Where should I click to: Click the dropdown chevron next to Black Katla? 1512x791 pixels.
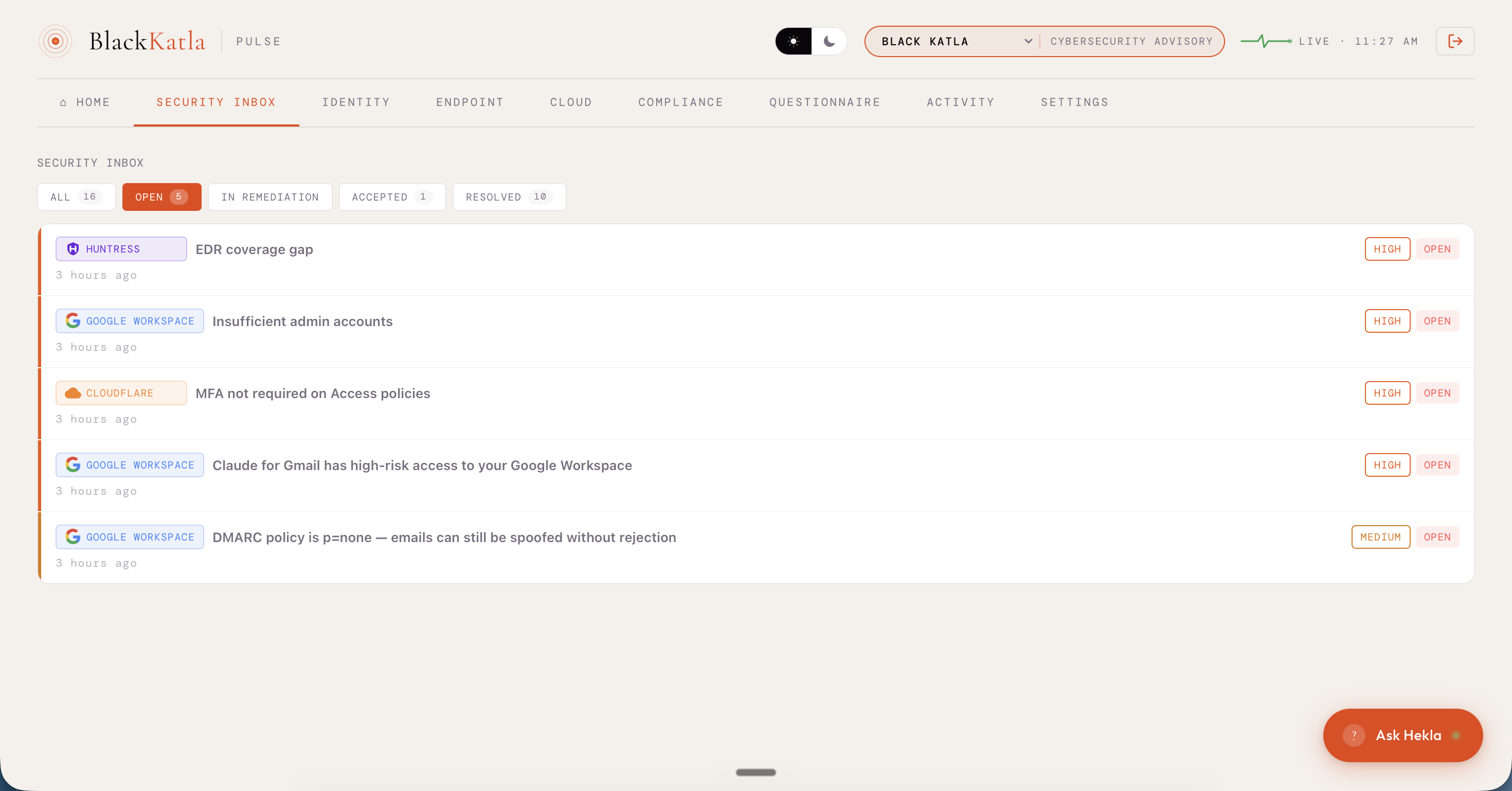click(1028, 41)
